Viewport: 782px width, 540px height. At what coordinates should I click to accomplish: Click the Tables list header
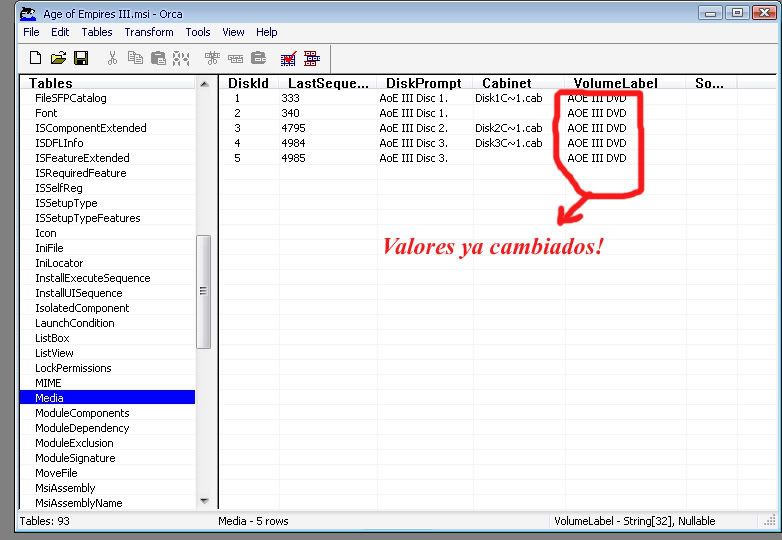[x=108, y=83]
